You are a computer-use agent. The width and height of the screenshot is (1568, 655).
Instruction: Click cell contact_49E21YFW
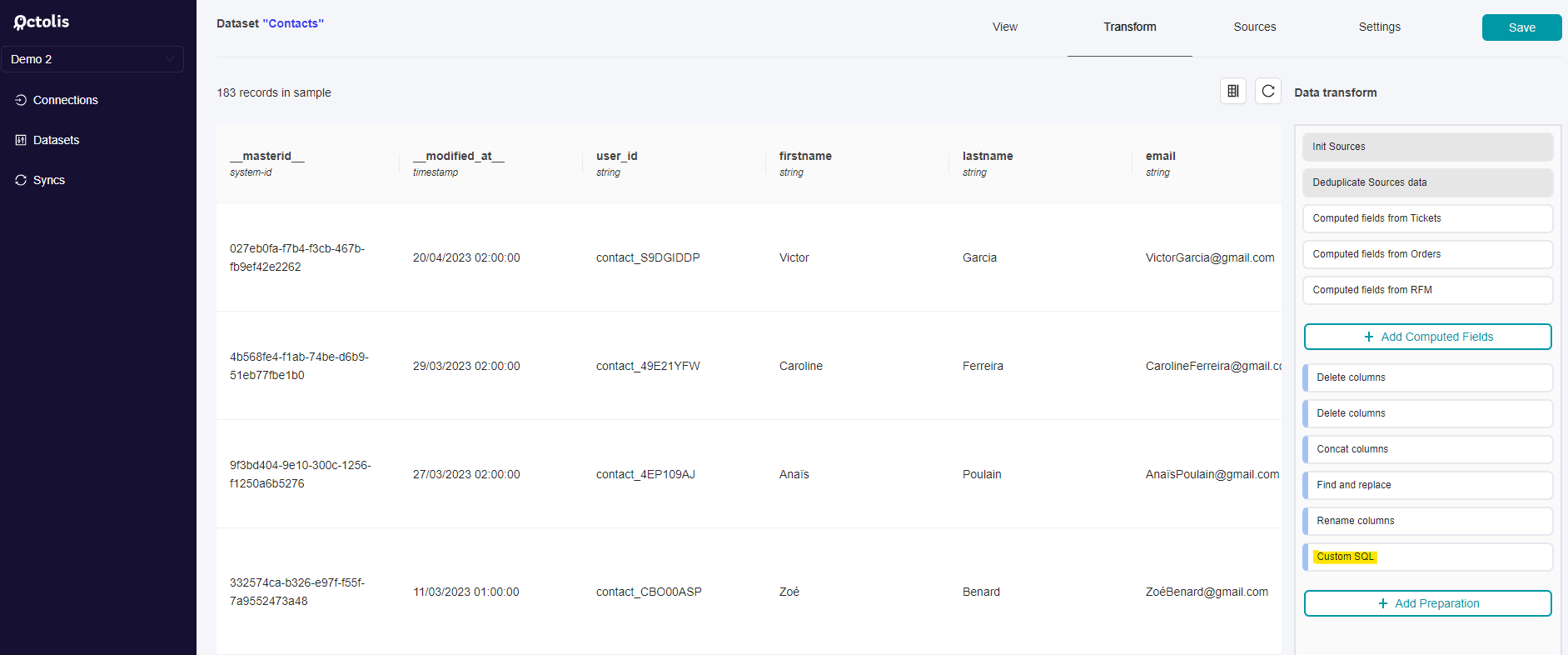click(x=648, y=366)
